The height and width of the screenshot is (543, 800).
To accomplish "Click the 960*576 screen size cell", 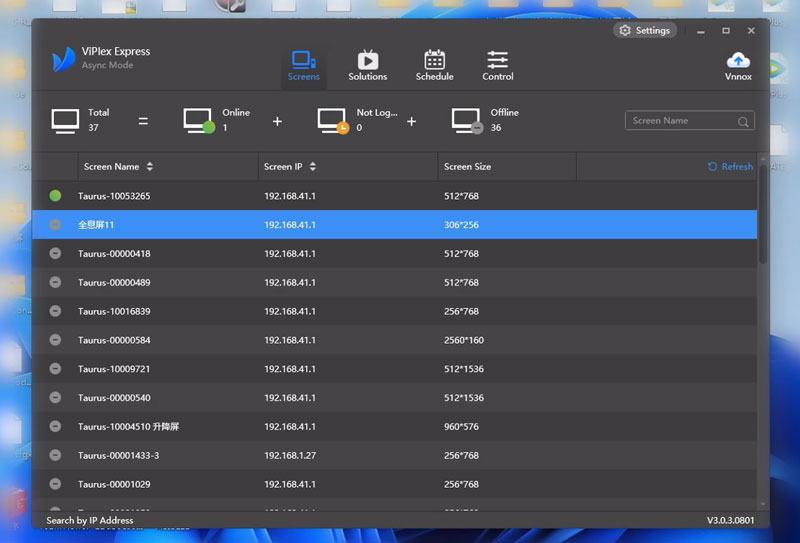I will tap(461, 427).
